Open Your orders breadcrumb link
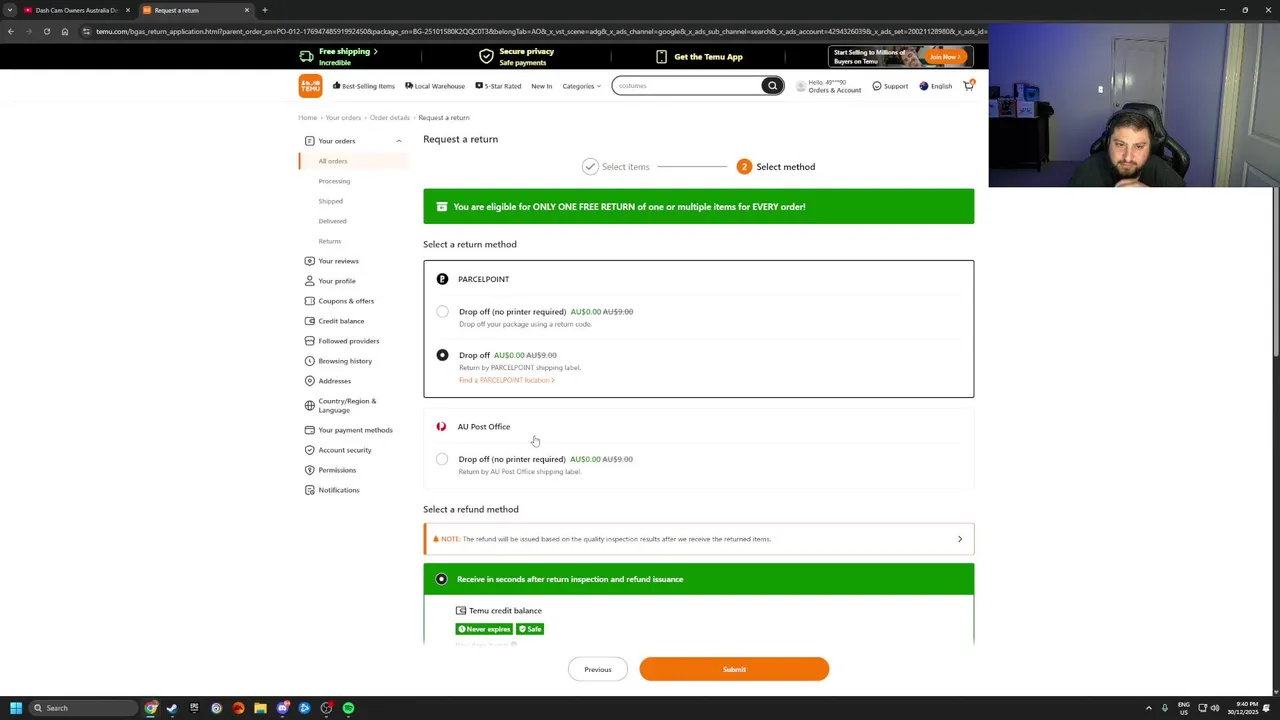 pos(343,118)
